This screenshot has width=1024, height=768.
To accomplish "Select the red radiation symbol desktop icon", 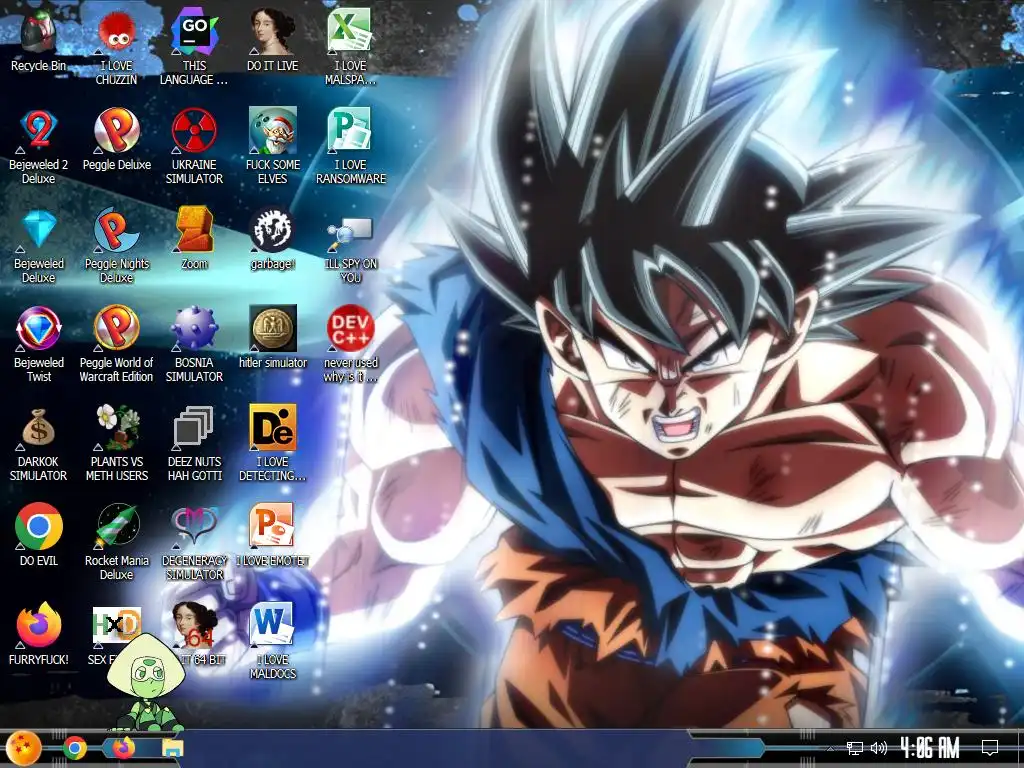I will [194, 131].
